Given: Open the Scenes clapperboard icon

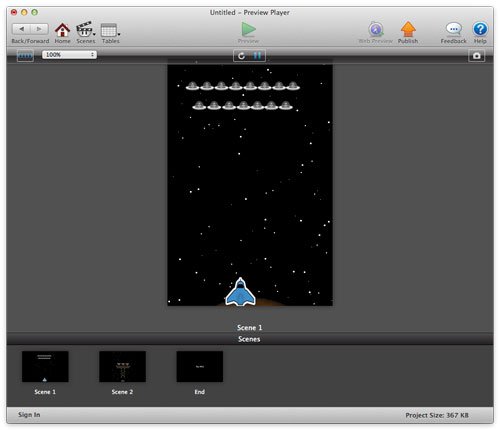Looking at the screenshot, I should coord(84,30).
